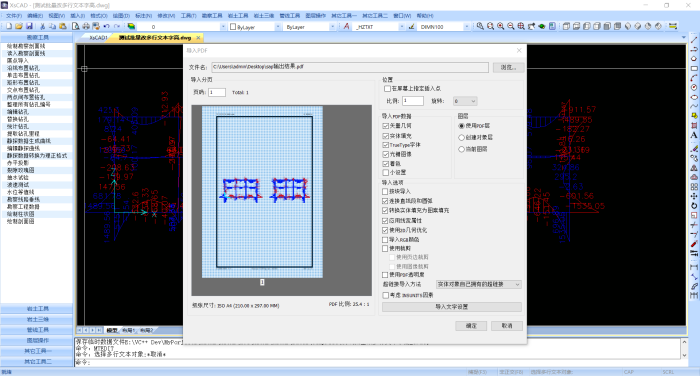Click the Print icon in the toolbar
700x376 pixels.
[86, 27]
